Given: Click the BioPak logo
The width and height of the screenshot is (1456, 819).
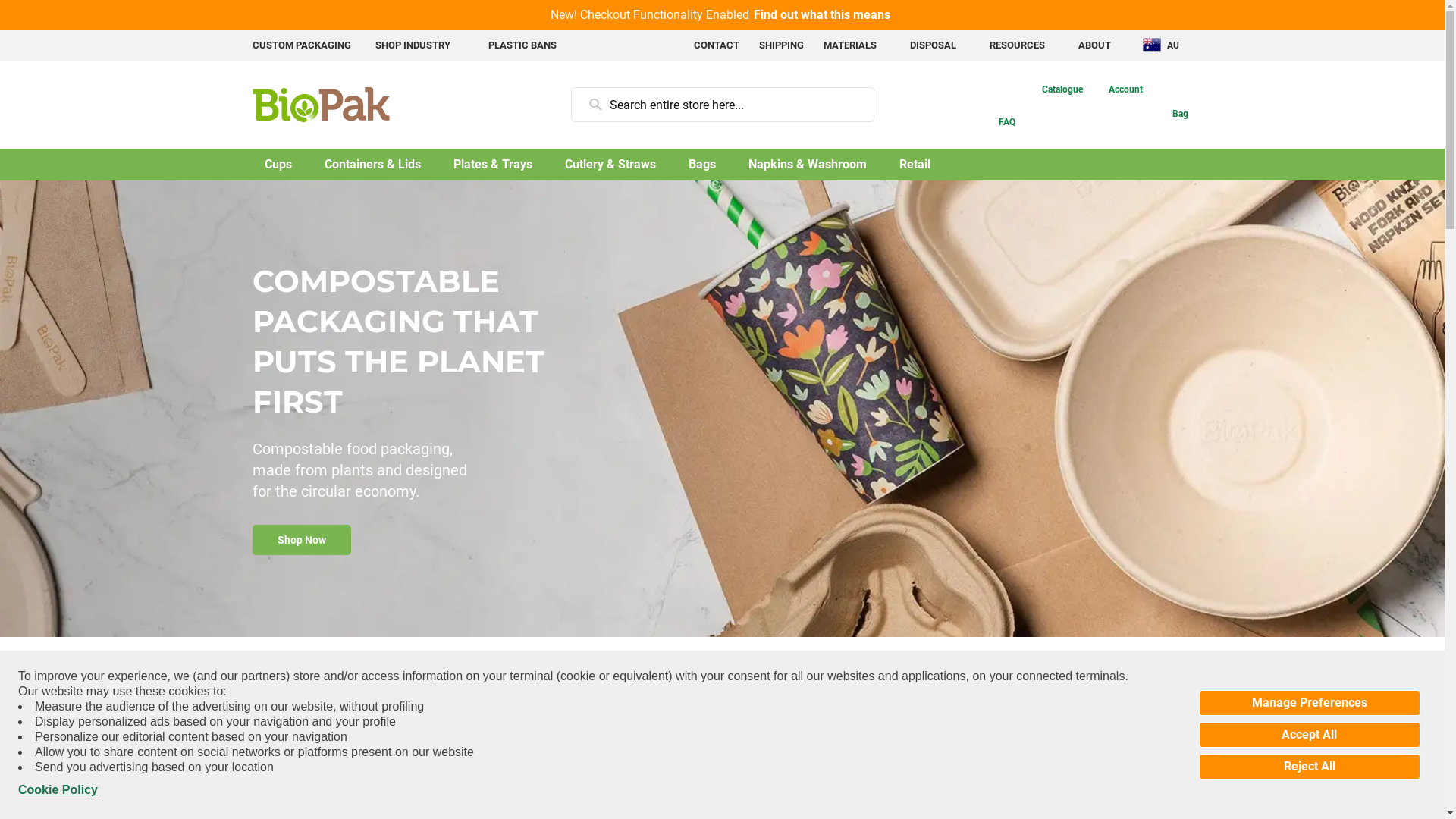Looking at the screenshot, I should tap(321, 105).
